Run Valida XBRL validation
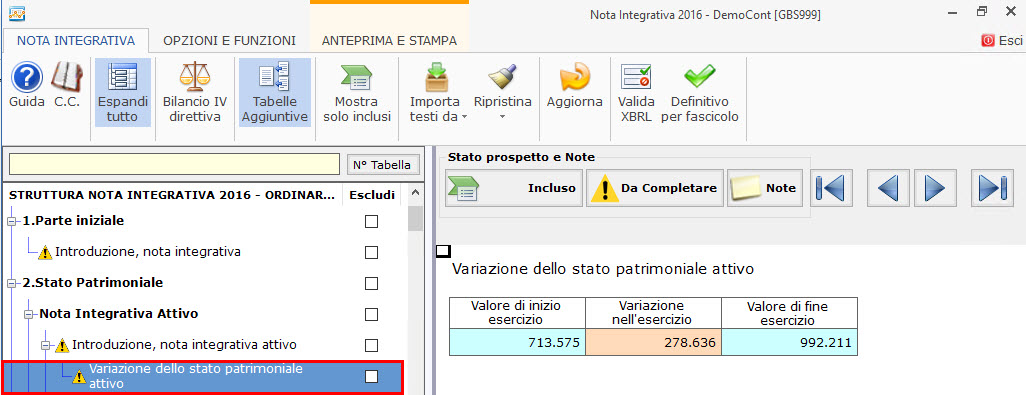The height and width of the screenshot is (395, 1026). tap(635, 92)
